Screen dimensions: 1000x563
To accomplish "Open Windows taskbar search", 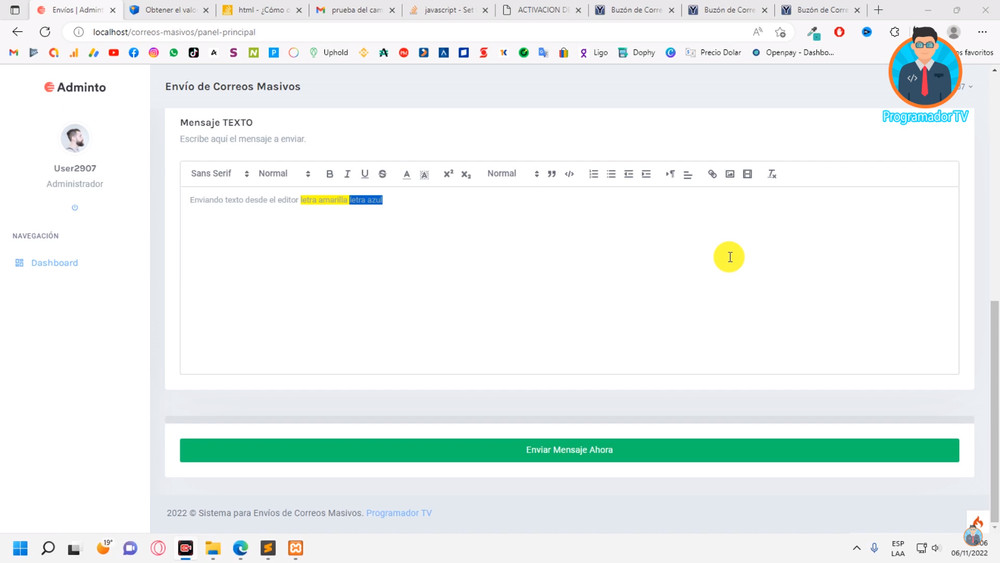I will 48,548.
